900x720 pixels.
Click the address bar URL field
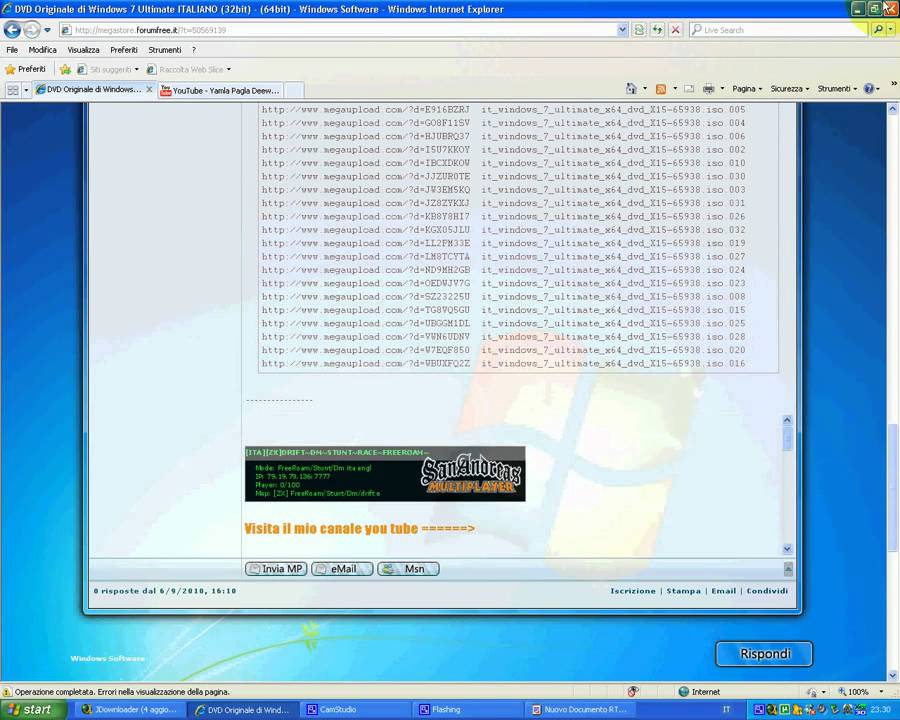click(x=338, y=30)
